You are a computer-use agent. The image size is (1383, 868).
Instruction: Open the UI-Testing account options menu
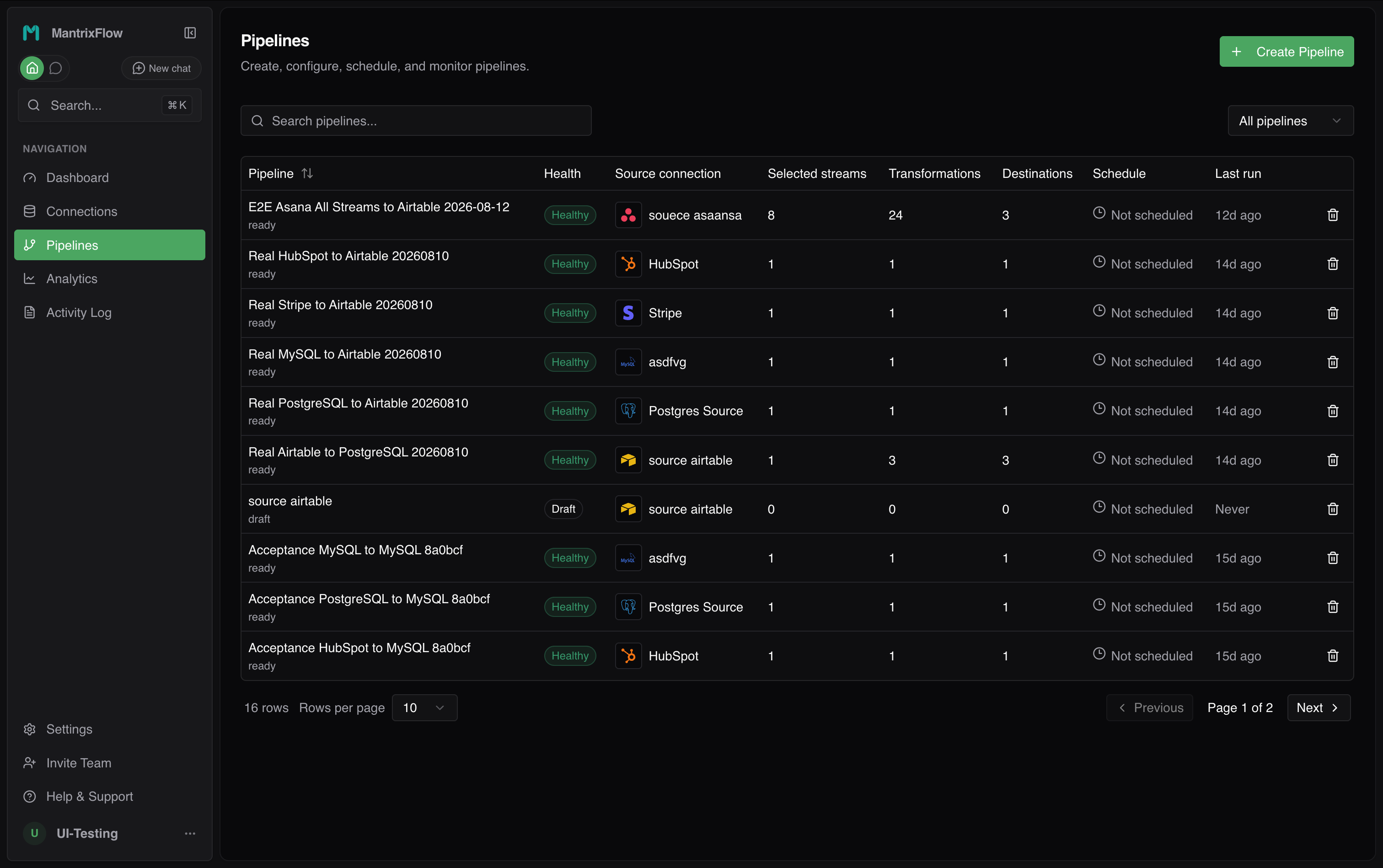click(x=190, y=833)
